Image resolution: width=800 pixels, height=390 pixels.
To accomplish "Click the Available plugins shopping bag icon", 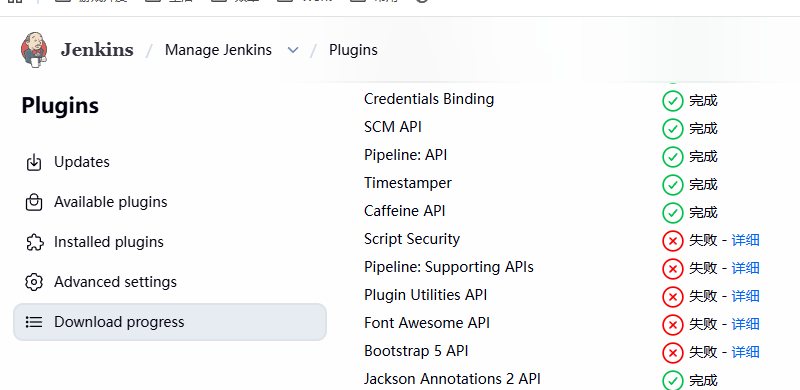I will click(x=34, y=202).
